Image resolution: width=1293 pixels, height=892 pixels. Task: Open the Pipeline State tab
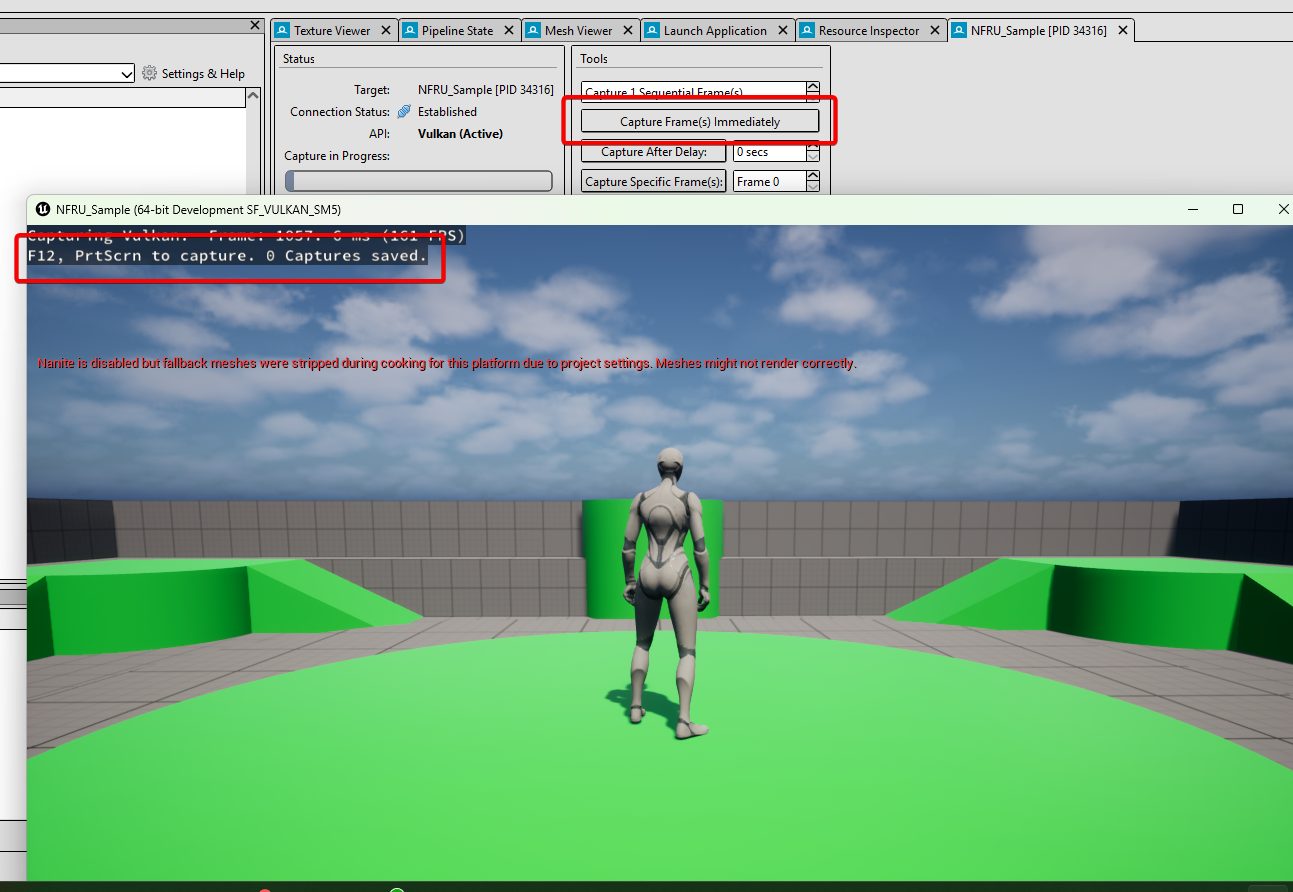(458, 31)
